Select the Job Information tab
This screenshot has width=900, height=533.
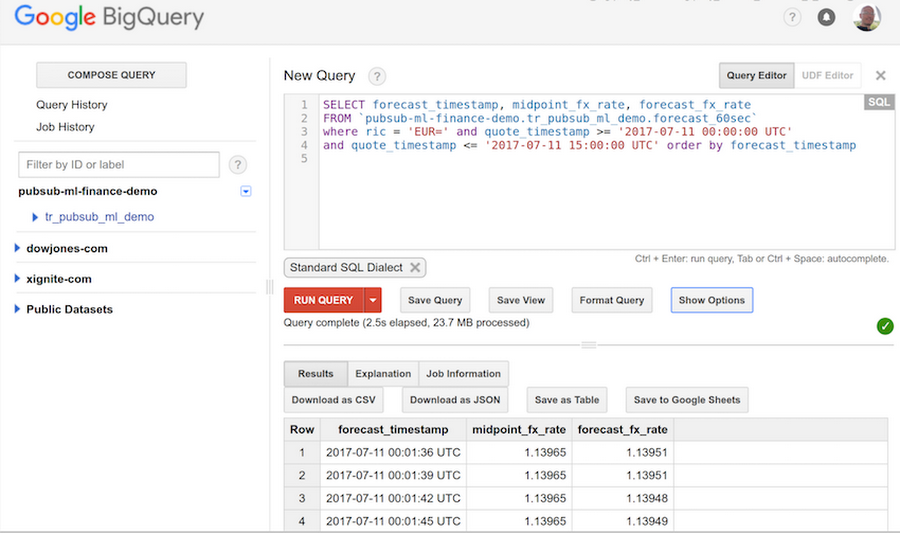pyautogui.click(x=463, y=374)
